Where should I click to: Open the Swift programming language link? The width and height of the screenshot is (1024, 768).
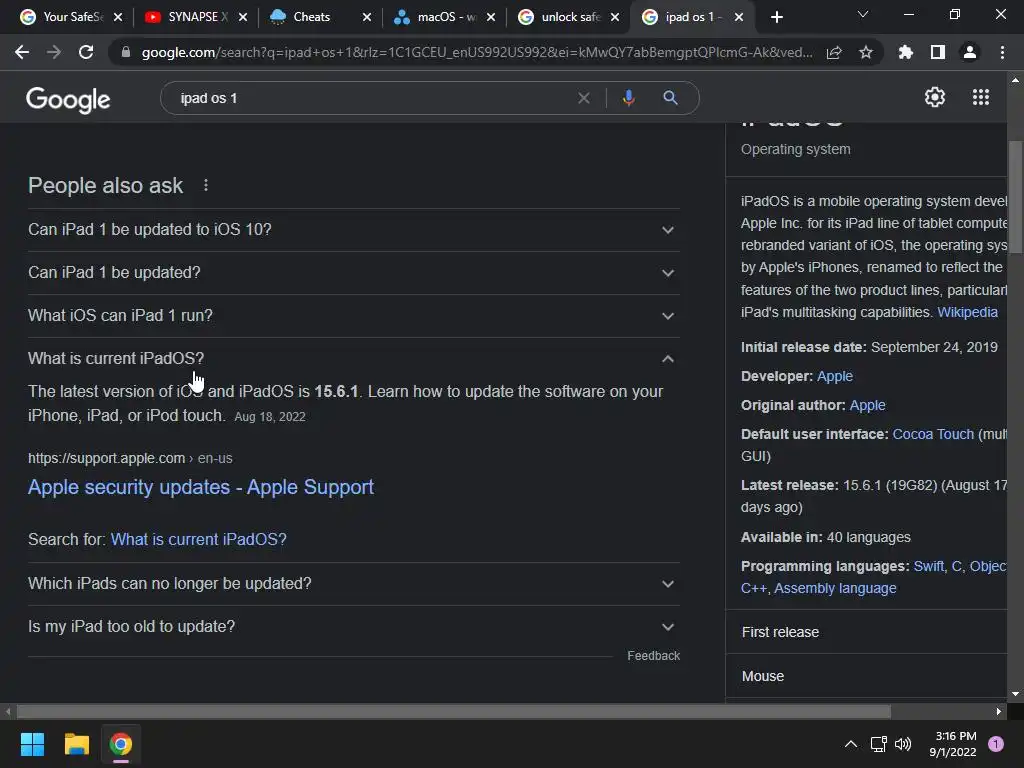tap(928, 566)
